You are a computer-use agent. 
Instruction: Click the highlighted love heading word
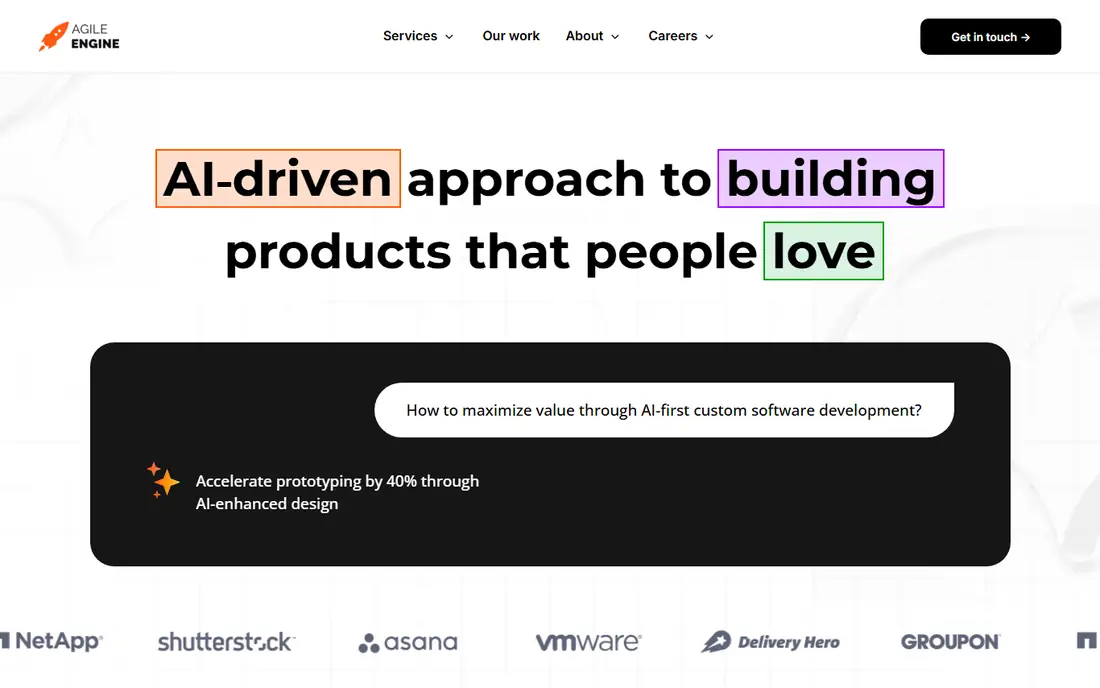click(x=824, y=251)
